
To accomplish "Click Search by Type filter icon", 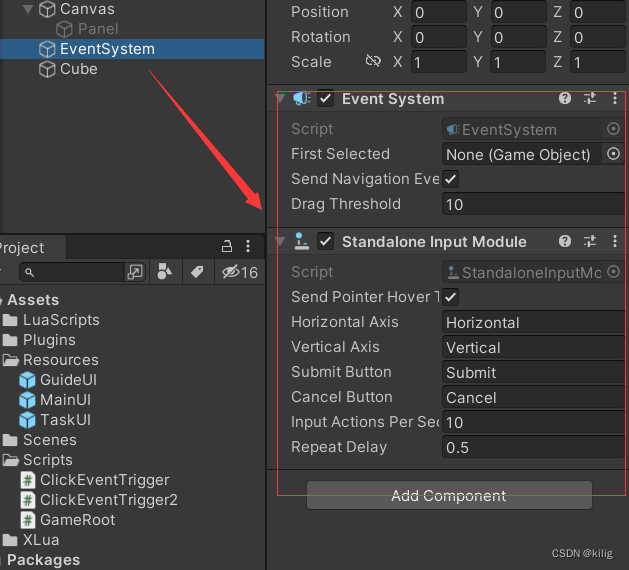I will (x=165, y=272).
